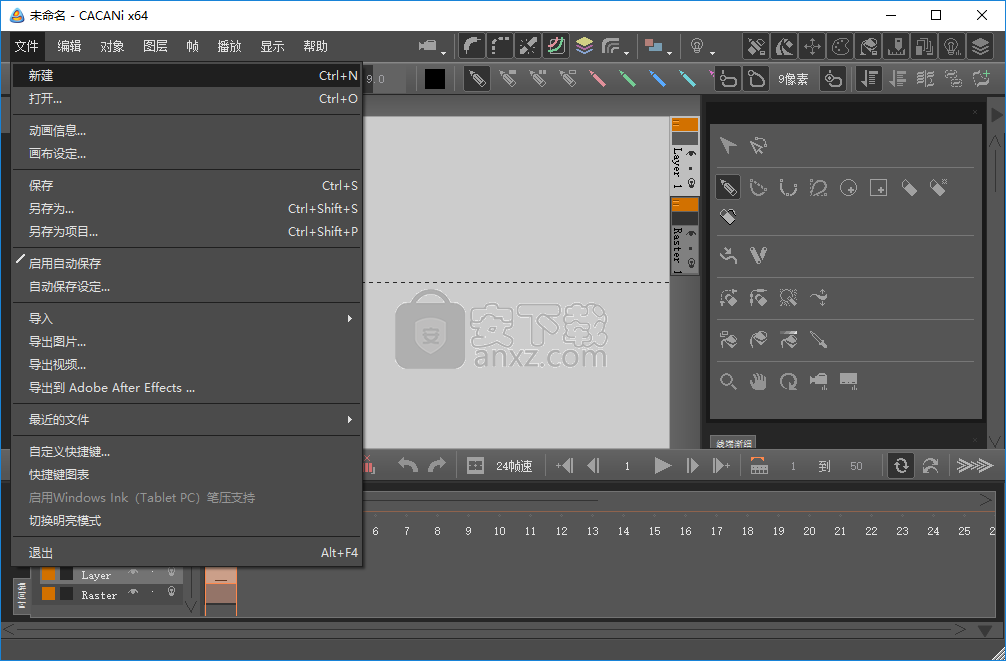The height and width of the screenshot is (661, 1006).
Task: Click the orange swatch of Raster row
Action: [x=48, y=594]
